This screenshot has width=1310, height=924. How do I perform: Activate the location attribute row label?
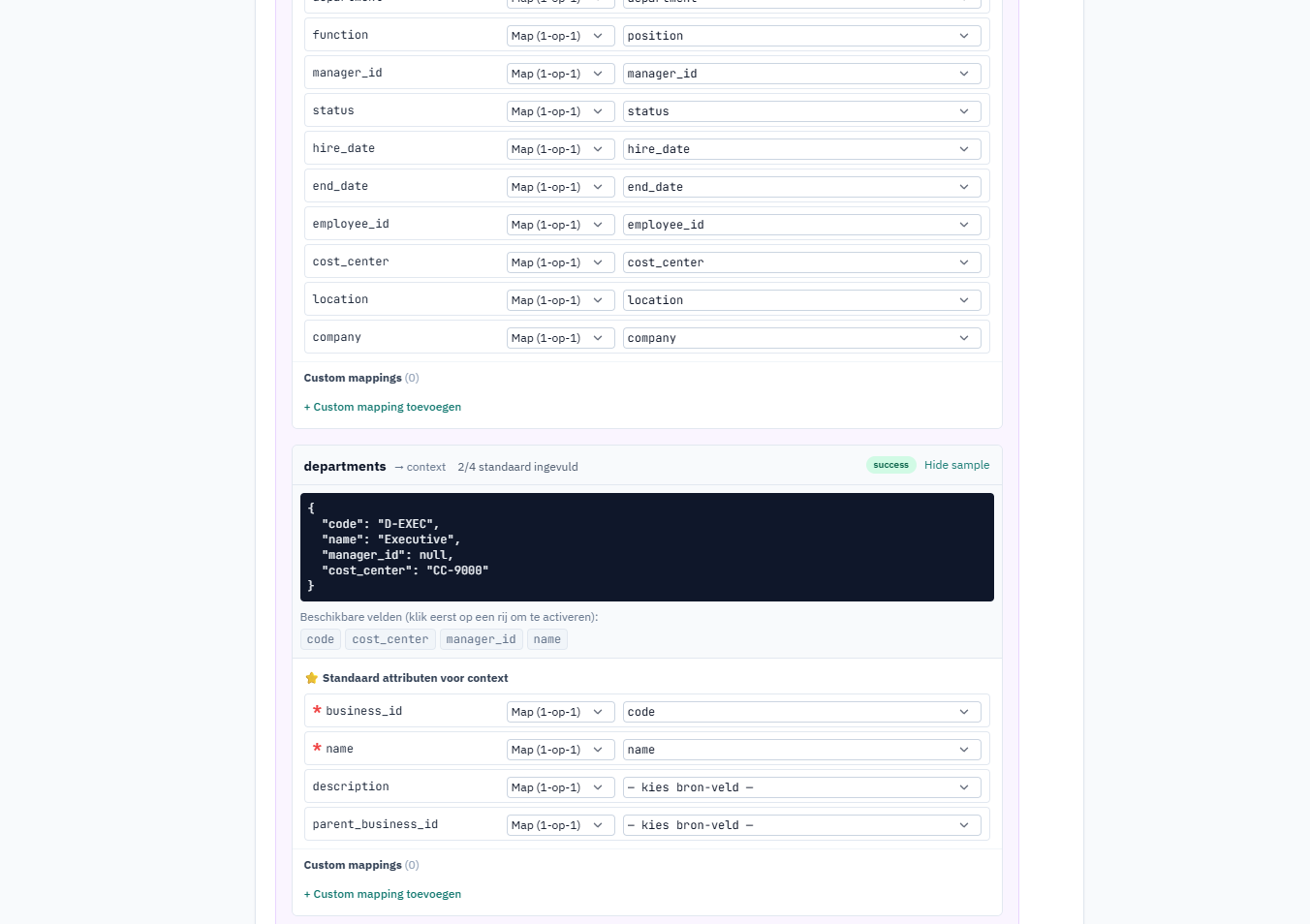pyautogui.click(x=340, y=299)
